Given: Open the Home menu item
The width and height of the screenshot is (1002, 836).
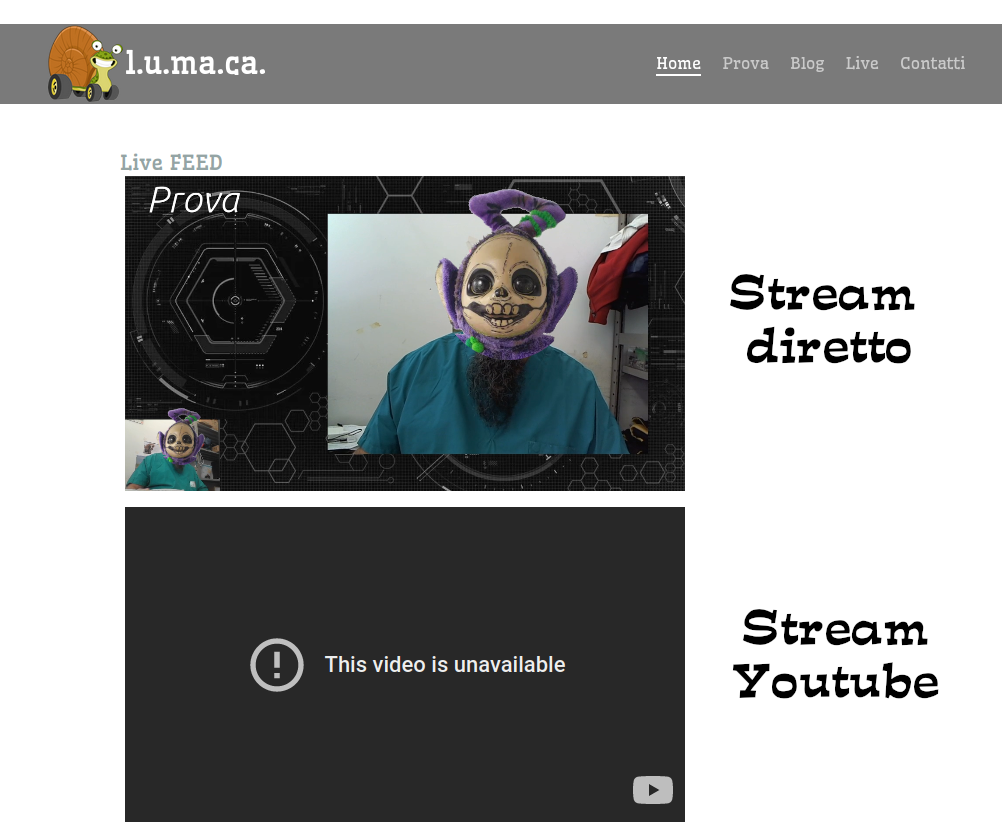Looking at the screenshot, I should tap(678, 63).
